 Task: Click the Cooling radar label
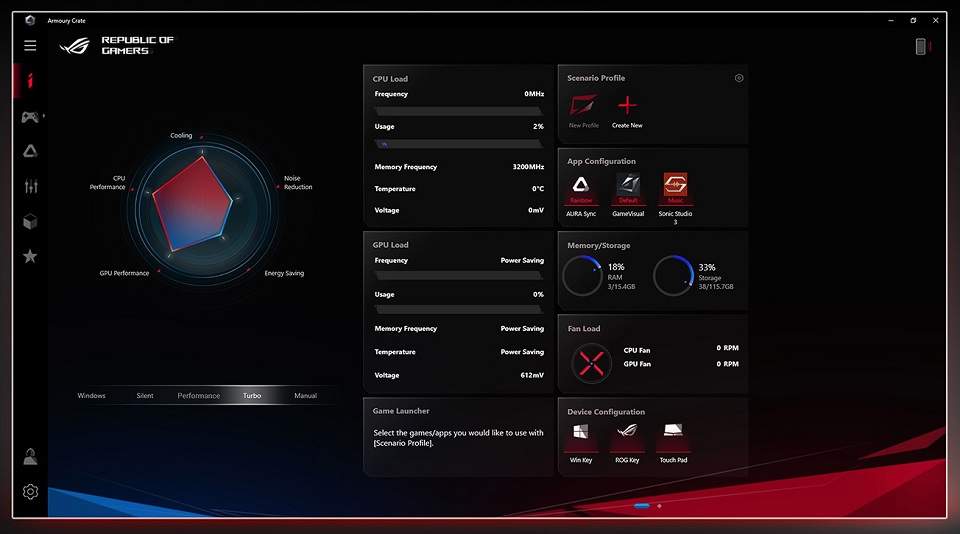(181, 135)
